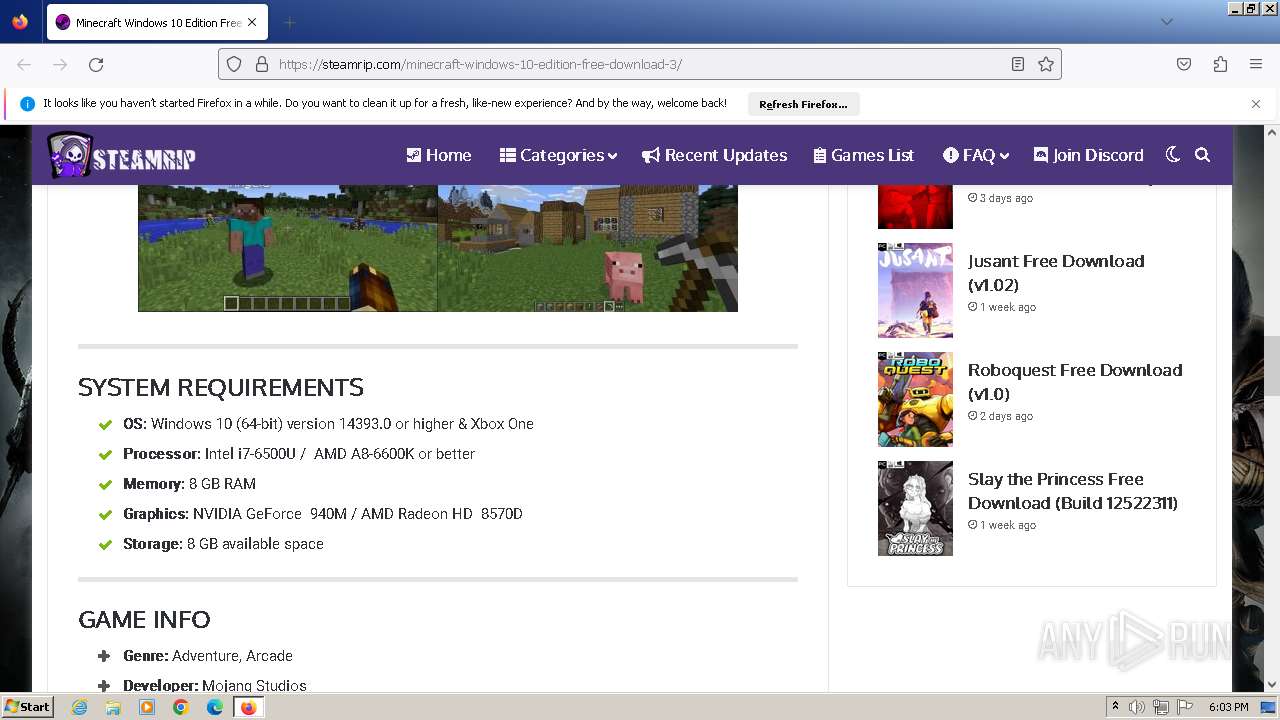Click the Firefox back arrow button

click(x=24, y=64)
